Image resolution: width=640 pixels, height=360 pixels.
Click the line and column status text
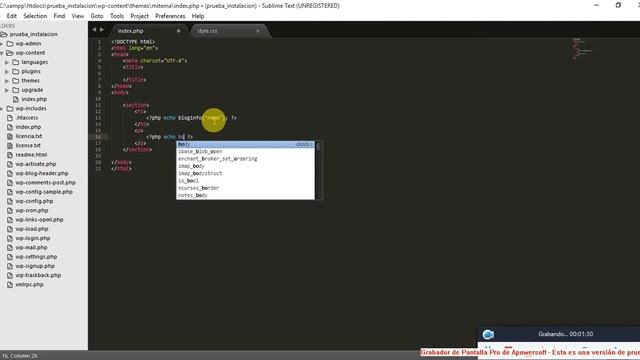[x=20, y=356]
